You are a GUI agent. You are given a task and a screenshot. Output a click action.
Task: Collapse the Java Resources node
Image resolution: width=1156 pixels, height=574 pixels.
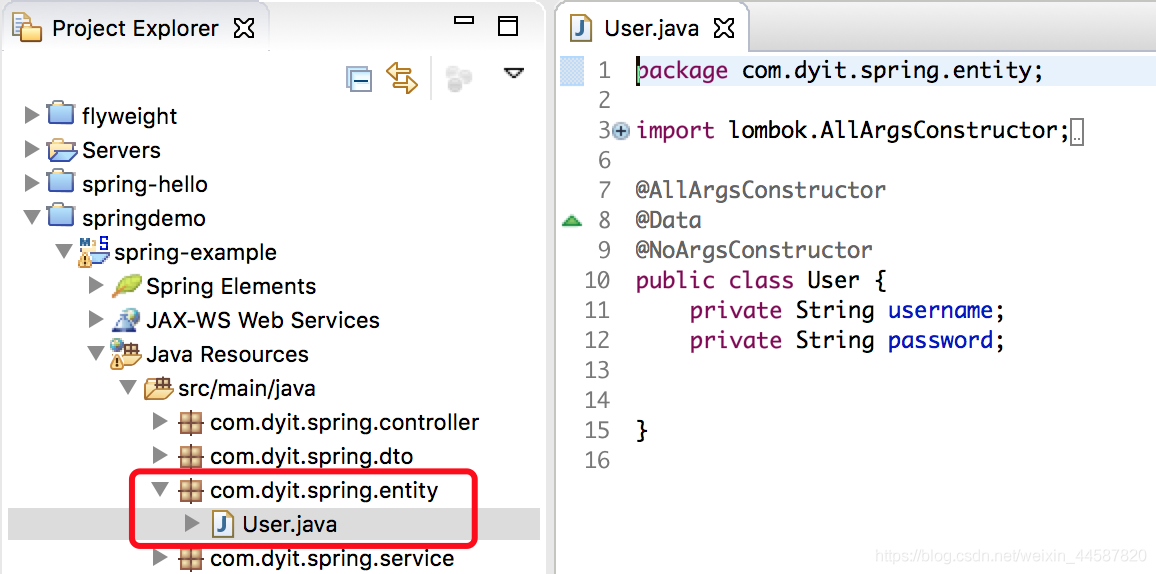pos(96,354)
